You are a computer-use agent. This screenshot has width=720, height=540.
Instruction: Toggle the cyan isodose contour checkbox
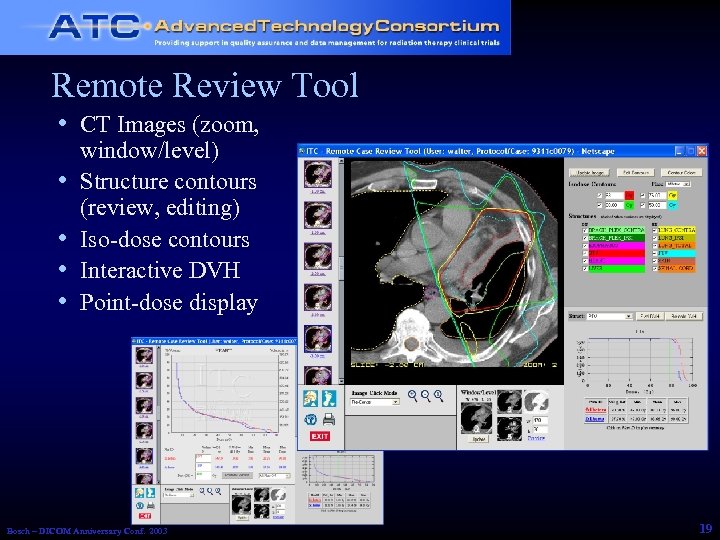click(x=643, y=205)
